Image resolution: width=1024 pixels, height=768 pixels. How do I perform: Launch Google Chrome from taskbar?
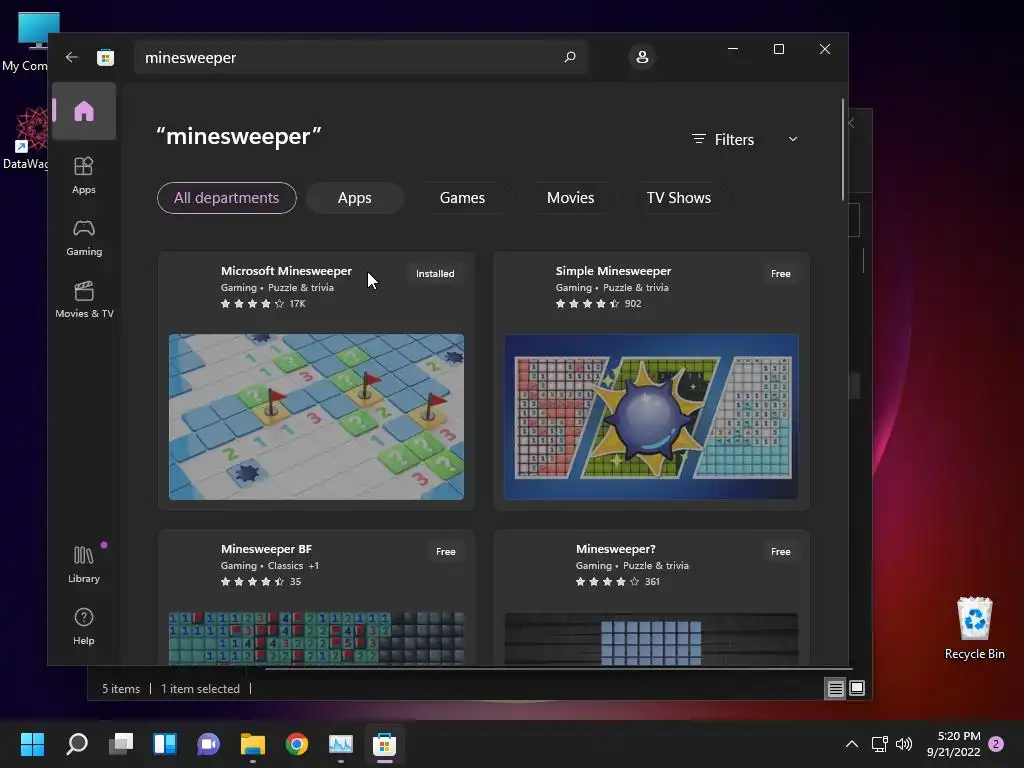pyautogui.click(x=297, y=744)
